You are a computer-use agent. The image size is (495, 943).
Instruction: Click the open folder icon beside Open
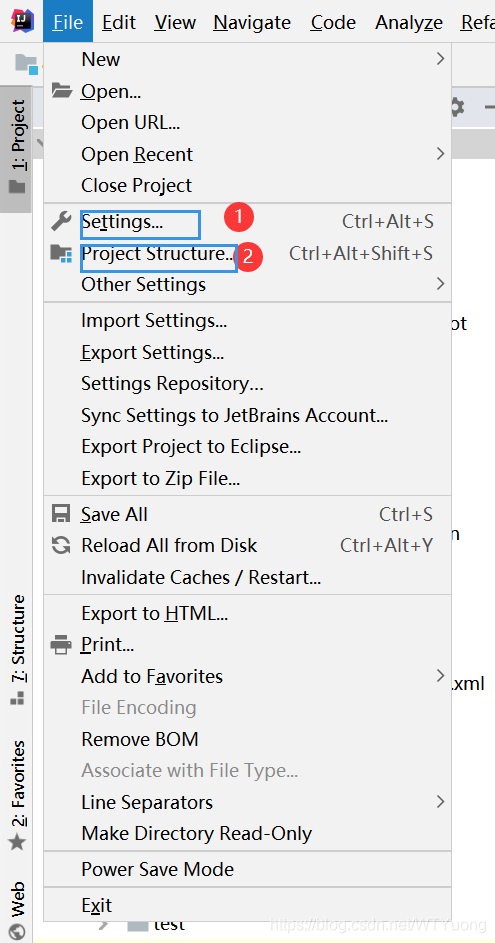(61, 91)
